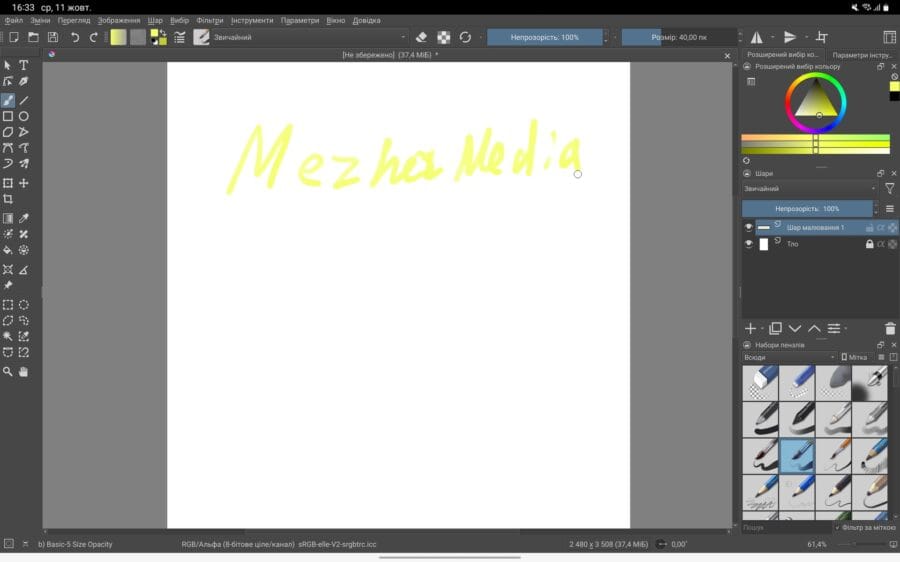Select the Move tool
The image size is (900, 562).
(24, 183)
